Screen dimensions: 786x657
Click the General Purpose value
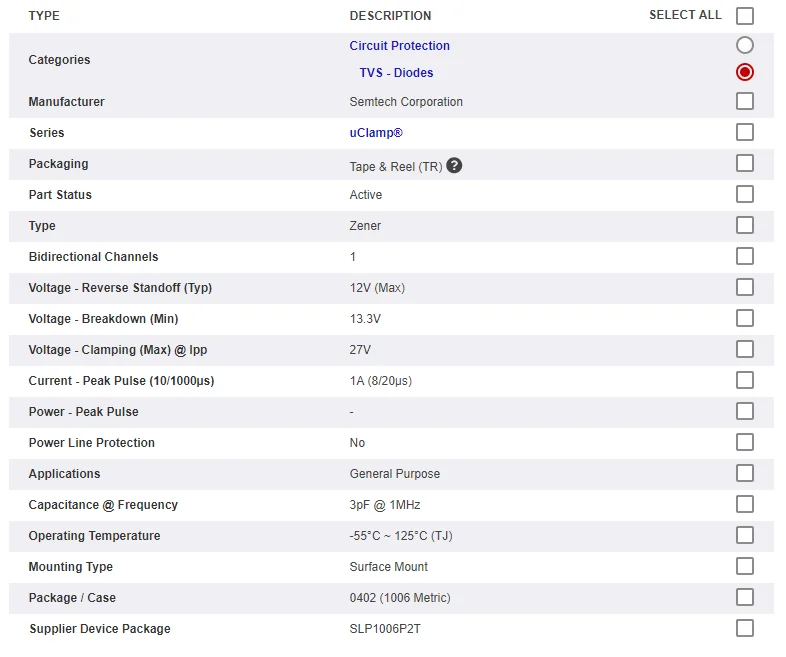point(395,474)
